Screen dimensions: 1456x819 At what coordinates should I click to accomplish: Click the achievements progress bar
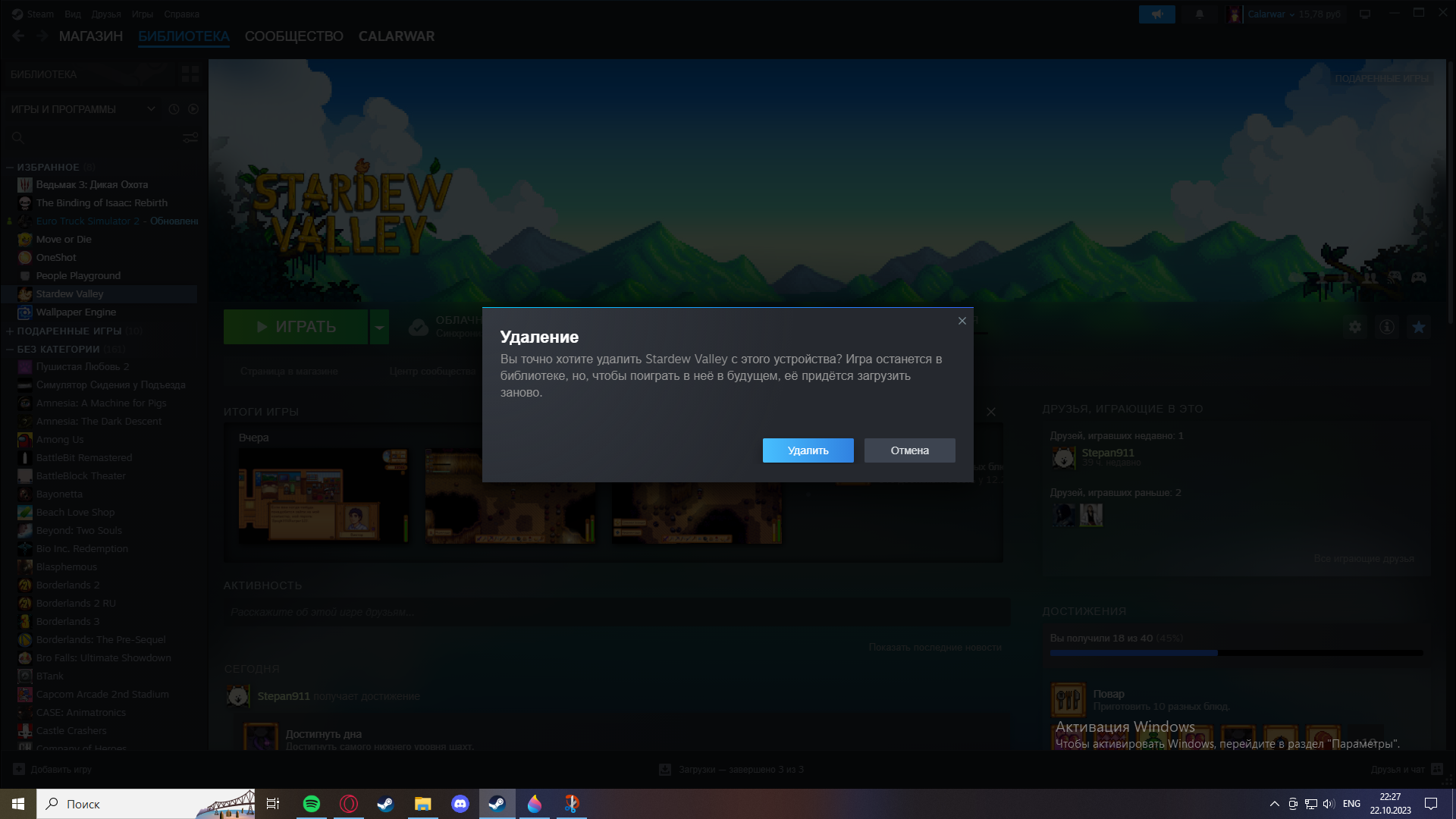(x=1236, y=653)
